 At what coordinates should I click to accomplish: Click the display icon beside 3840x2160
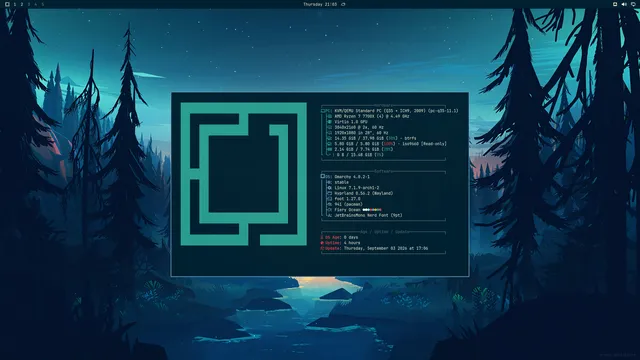point(329,127)
